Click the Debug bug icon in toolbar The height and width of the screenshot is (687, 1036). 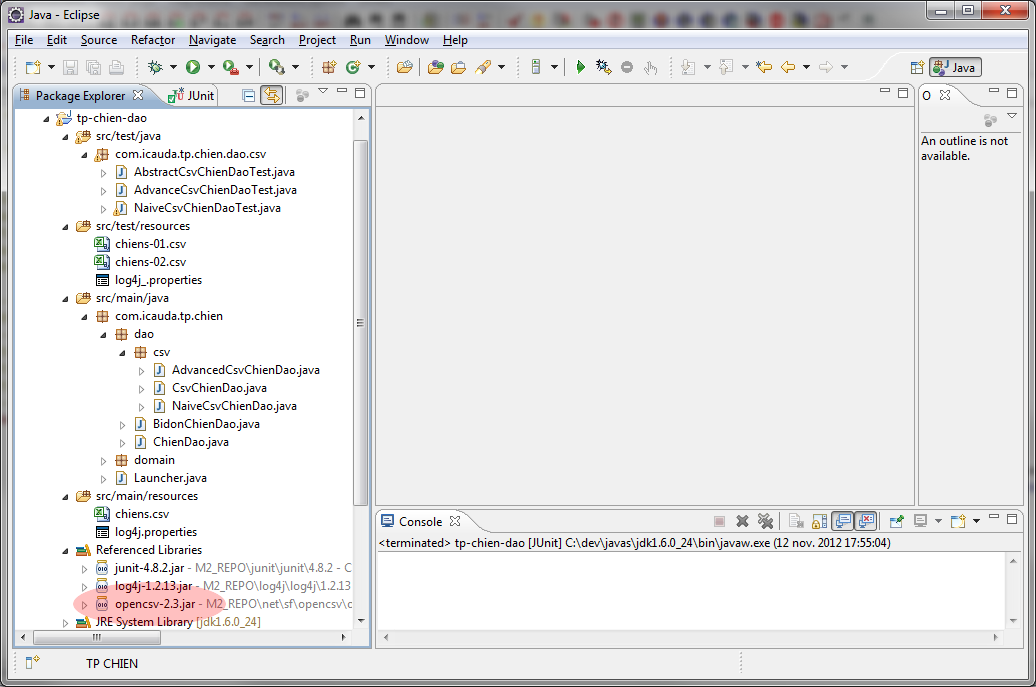pos(154,67)
